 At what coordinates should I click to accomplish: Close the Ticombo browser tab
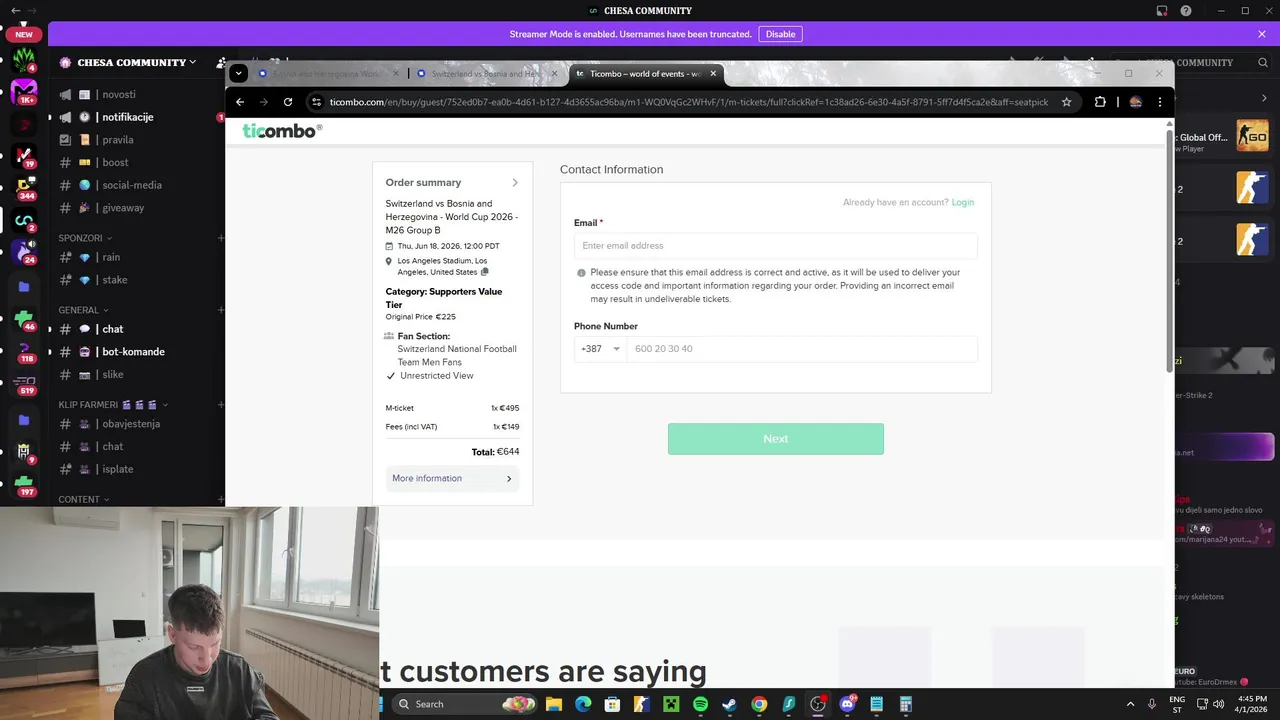(x=713, y=73)
